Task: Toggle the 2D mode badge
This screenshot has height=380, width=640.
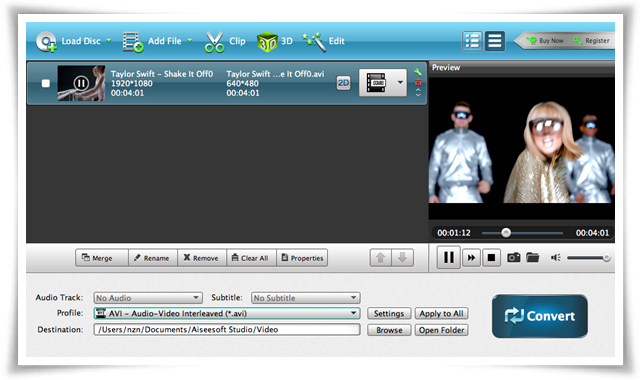Action: point(343,83)
